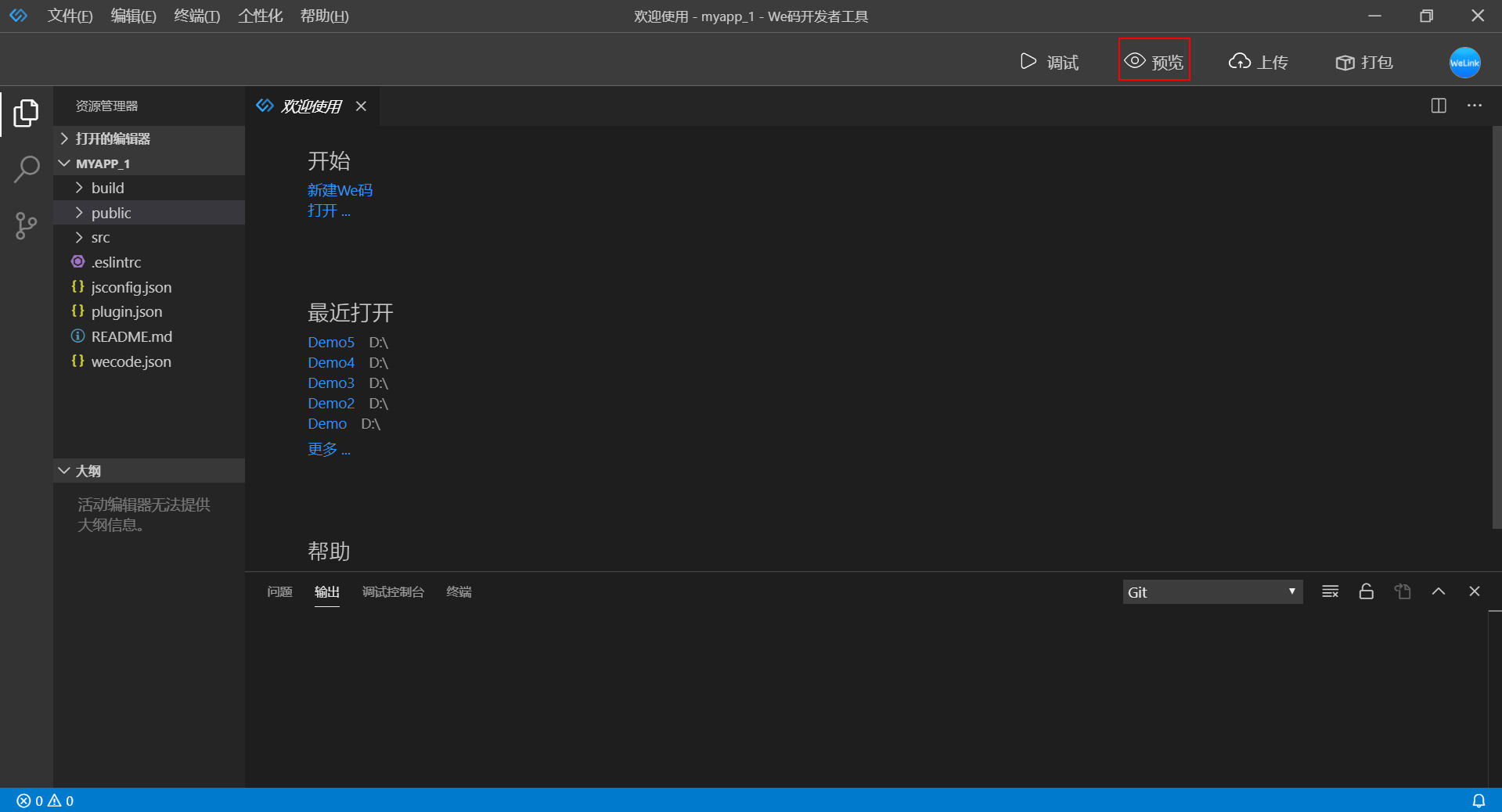The image size is (1502, 812).
Task: Click the WeLink account avatar
Action: pos(1464,63)
